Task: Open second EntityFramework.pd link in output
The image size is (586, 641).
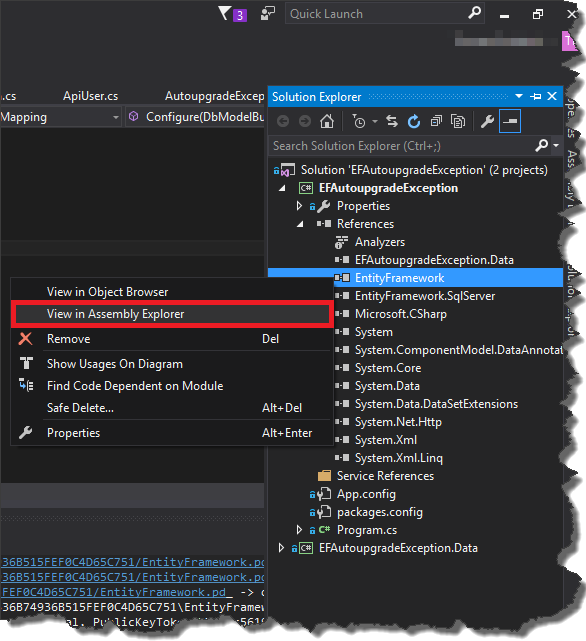Action: click(x=133, y=577)
